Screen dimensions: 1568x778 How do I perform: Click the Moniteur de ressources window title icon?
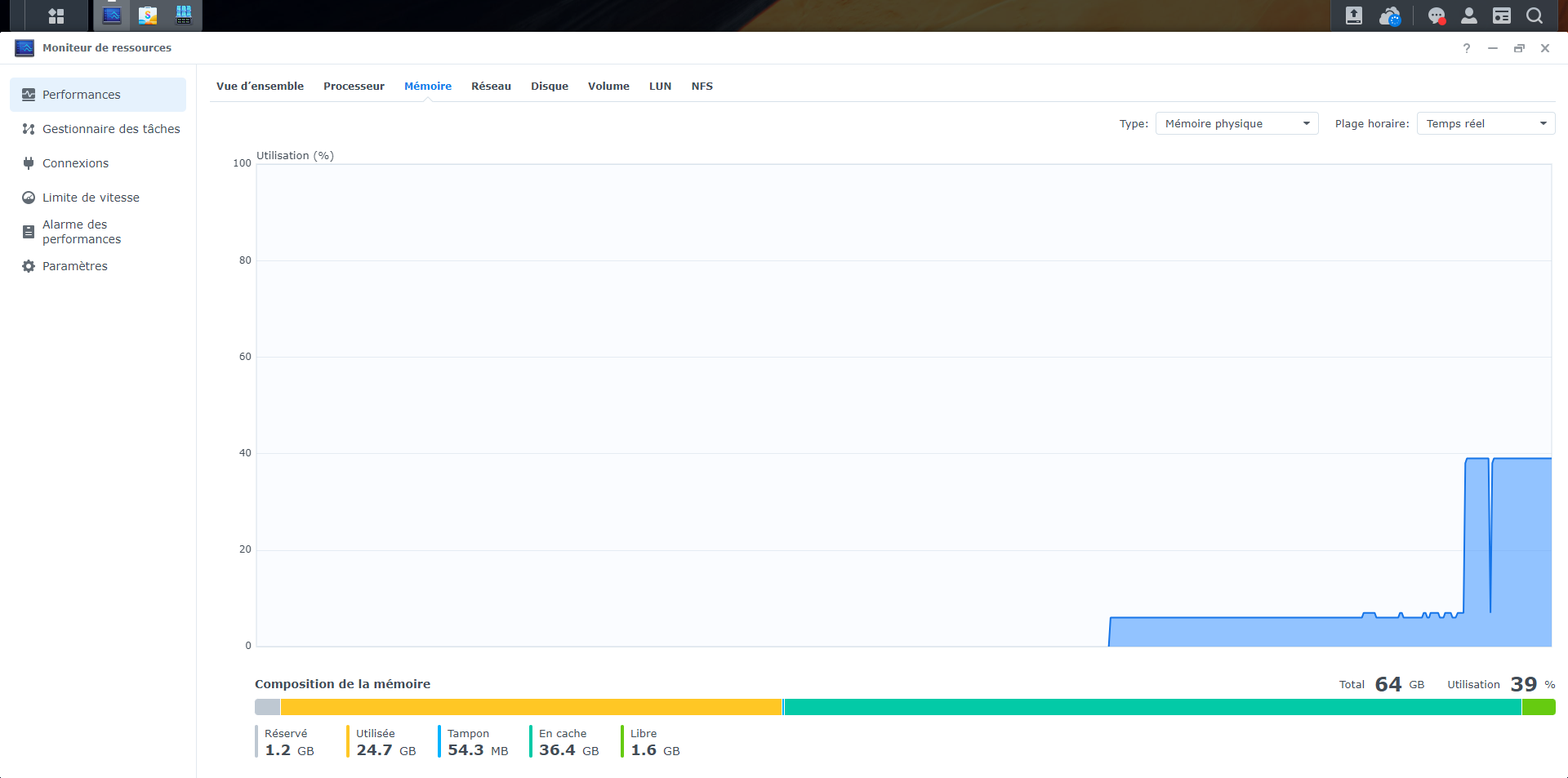[24, 48]
